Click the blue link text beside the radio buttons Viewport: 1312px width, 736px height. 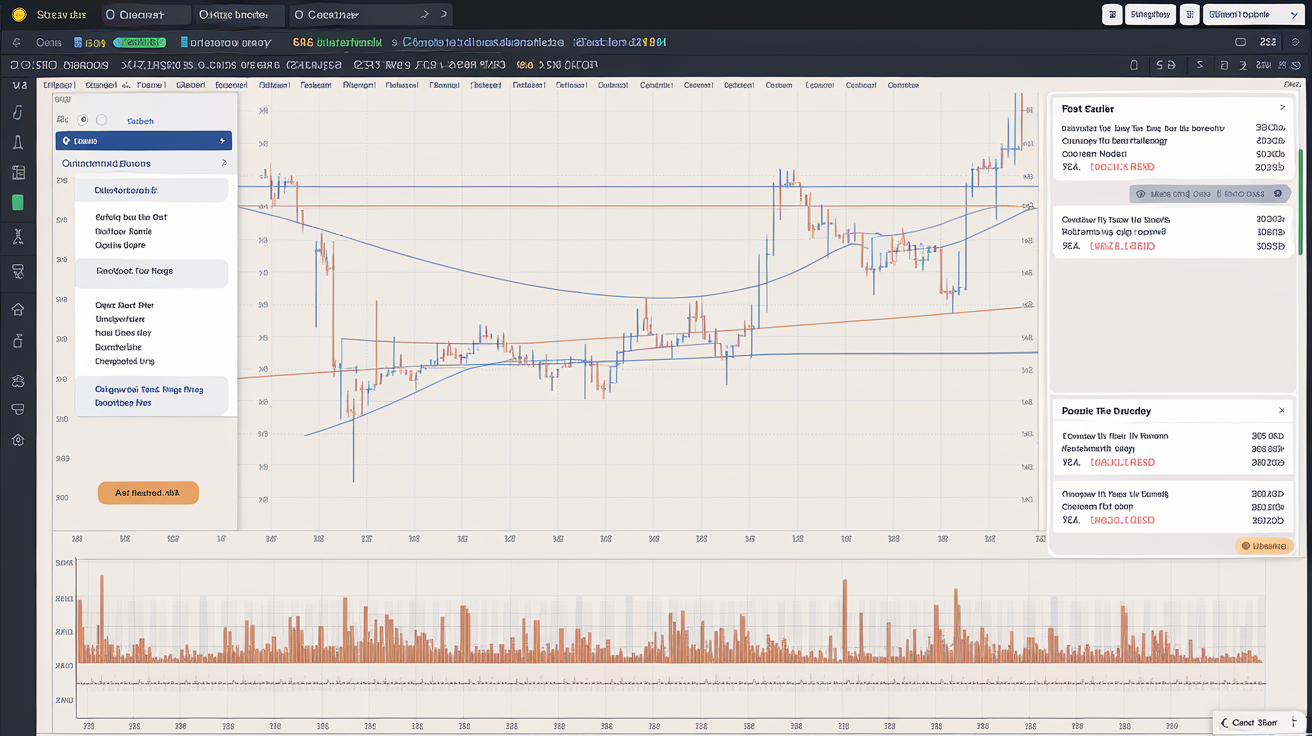pyautogui.click(x=140, y=120)
